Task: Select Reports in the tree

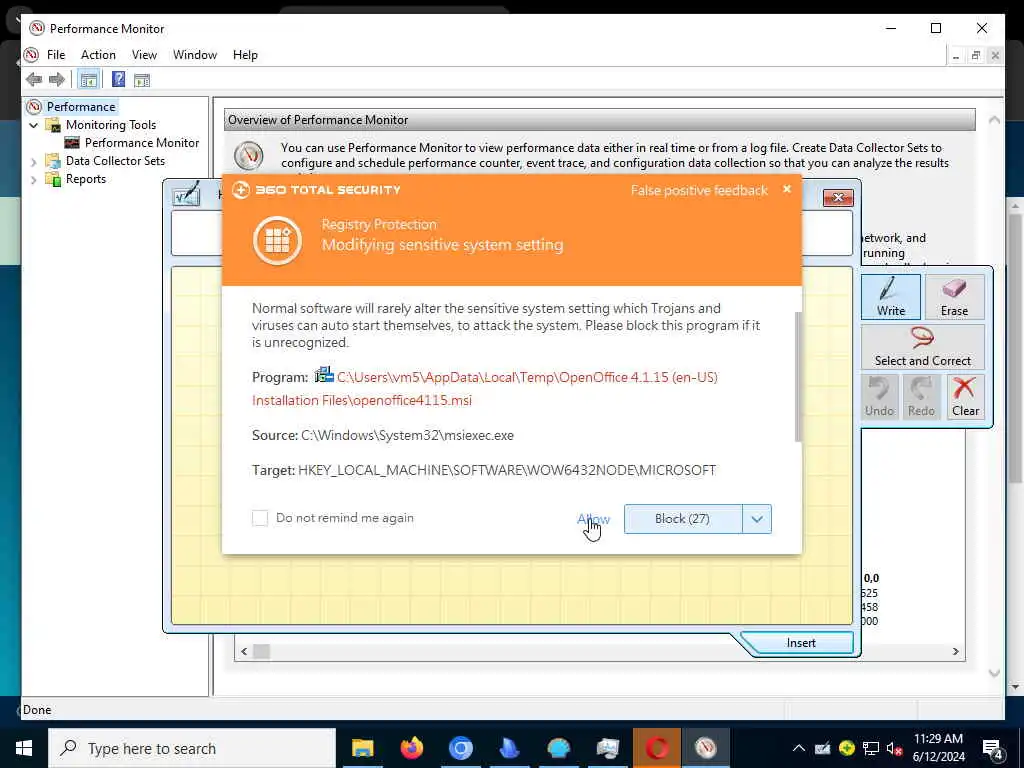Action: point(86,179)
